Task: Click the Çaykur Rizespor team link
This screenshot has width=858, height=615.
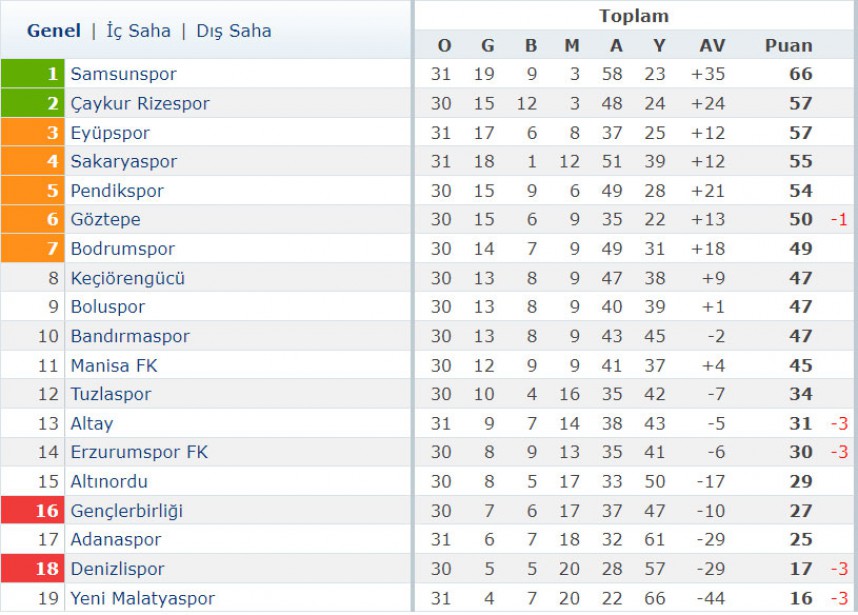Action: [140, 103]
